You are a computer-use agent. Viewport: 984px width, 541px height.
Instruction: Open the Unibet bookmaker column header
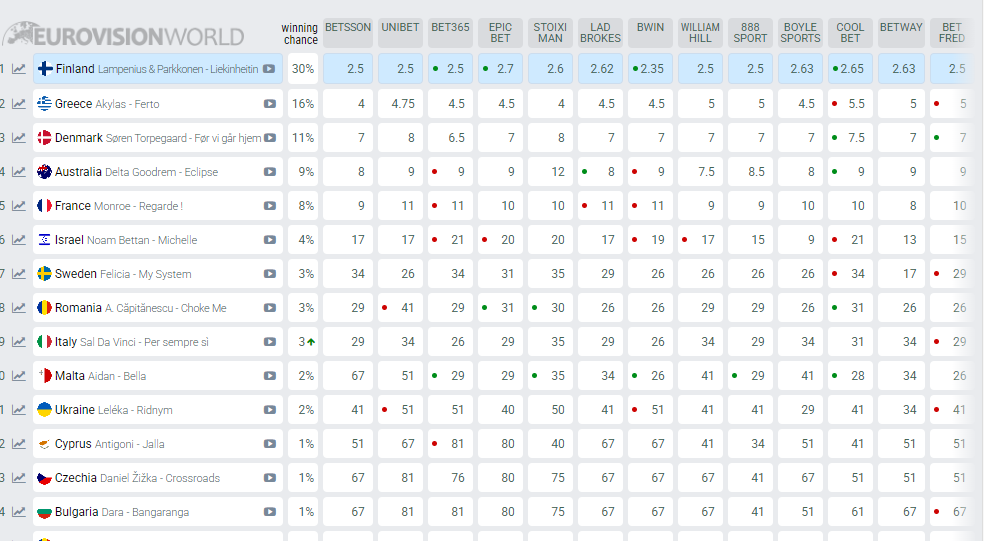tap(400, 33)
